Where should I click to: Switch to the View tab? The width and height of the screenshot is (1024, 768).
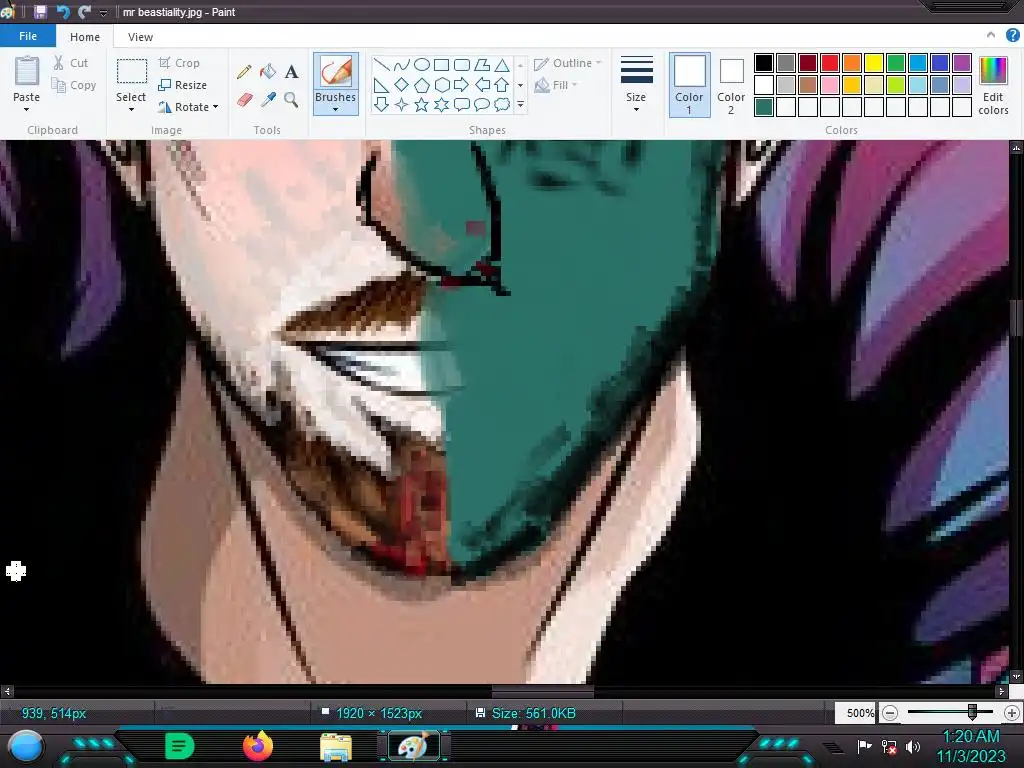[x=140, y=37]
